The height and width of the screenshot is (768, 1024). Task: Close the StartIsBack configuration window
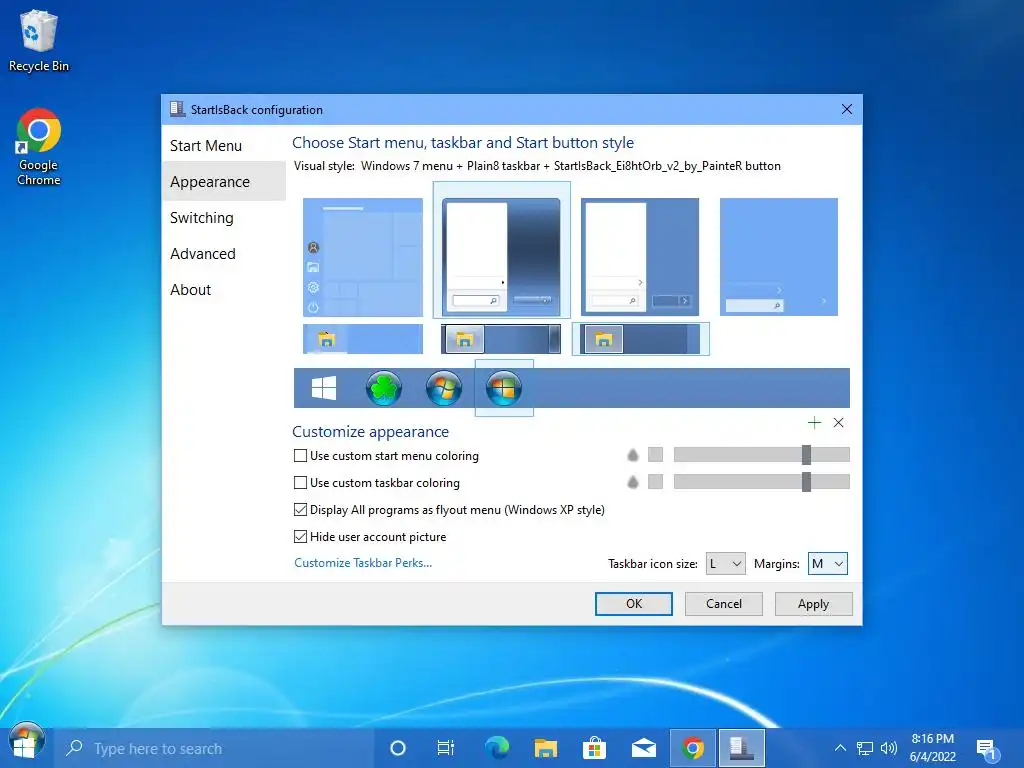(x=846, y=109)
